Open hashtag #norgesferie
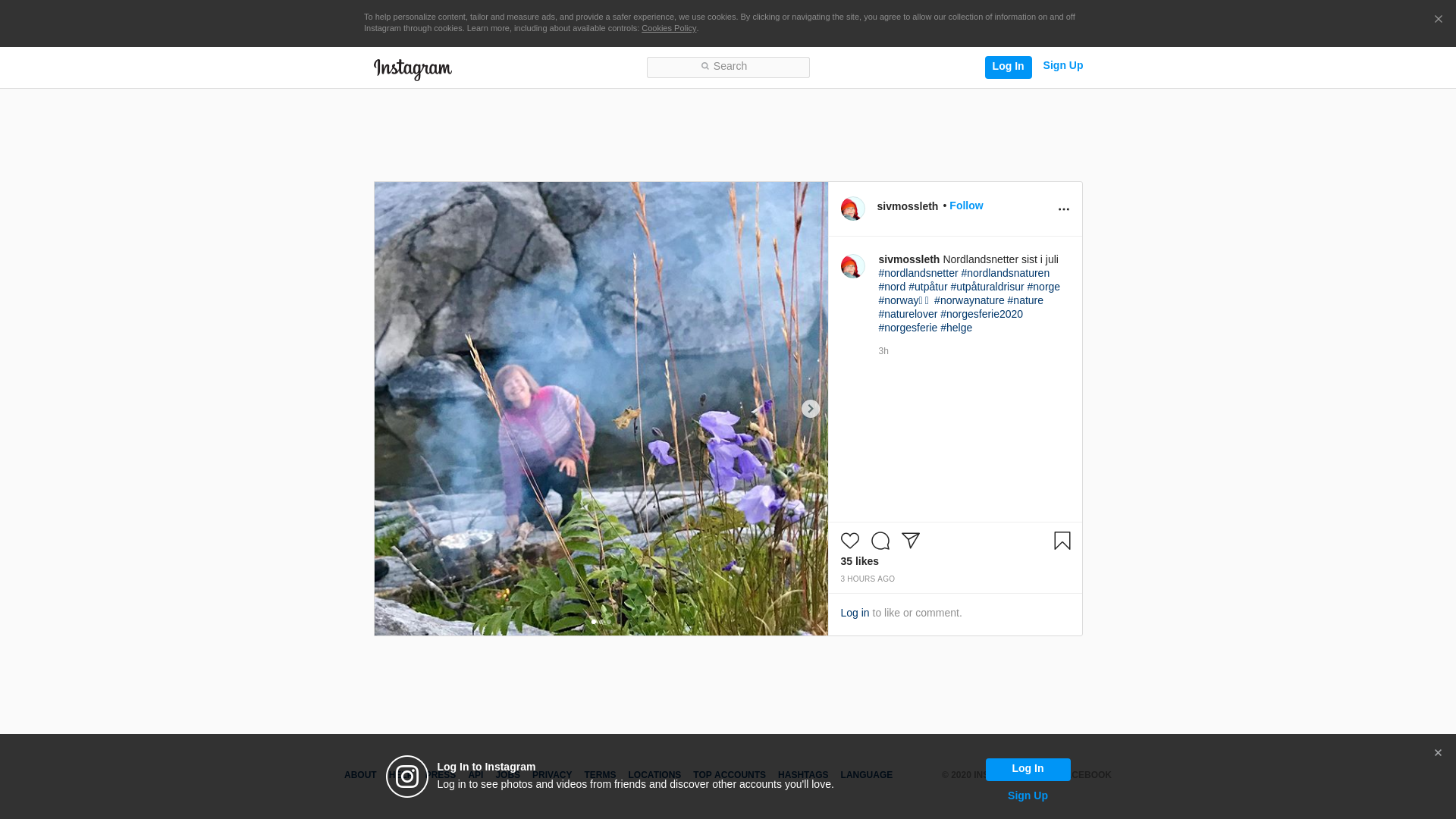The image size is (1456, 819). coord(908,328)
